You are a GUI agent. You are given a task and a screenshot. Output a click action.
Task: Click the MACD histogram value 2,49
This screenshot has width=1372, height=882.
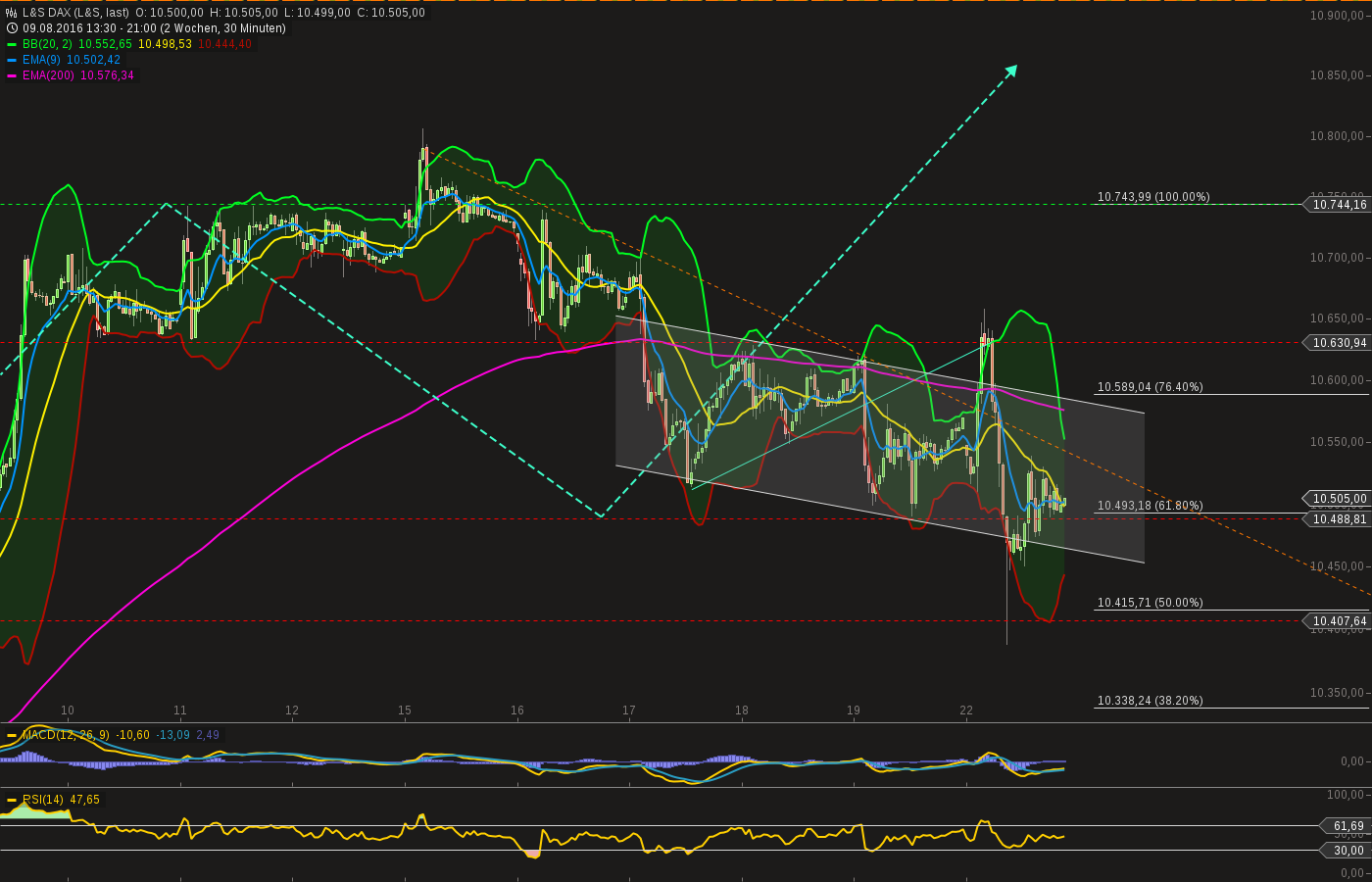point(208,735)
